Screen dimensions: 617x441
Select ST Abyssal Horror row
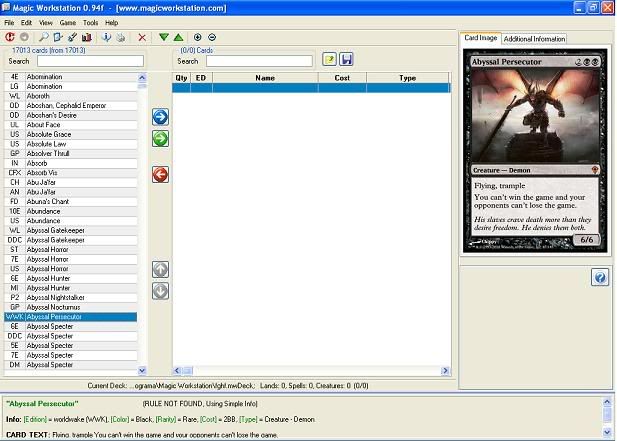click(71, 249)
